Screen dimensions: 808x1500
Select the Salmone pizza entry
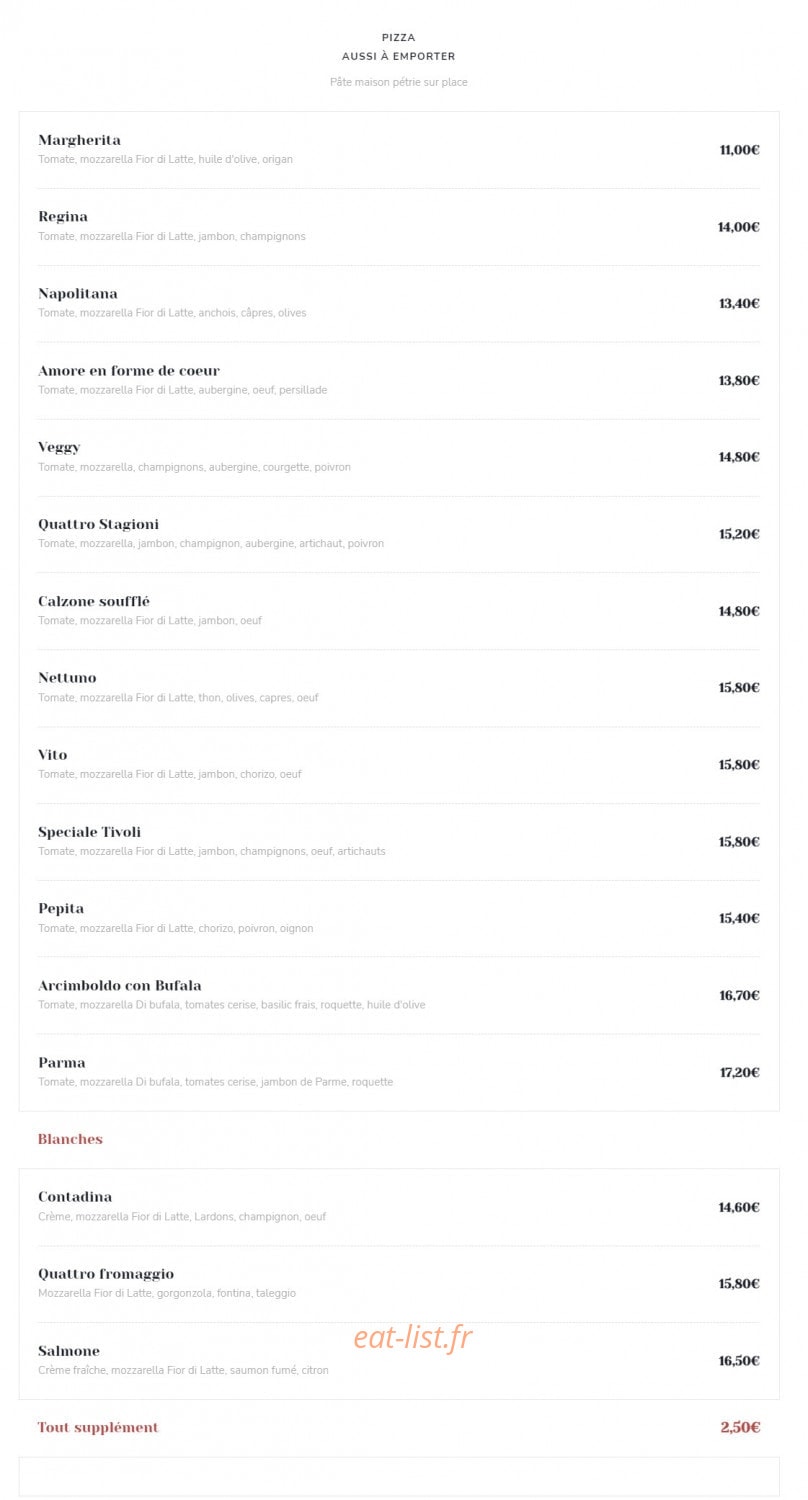point(69,1351)
